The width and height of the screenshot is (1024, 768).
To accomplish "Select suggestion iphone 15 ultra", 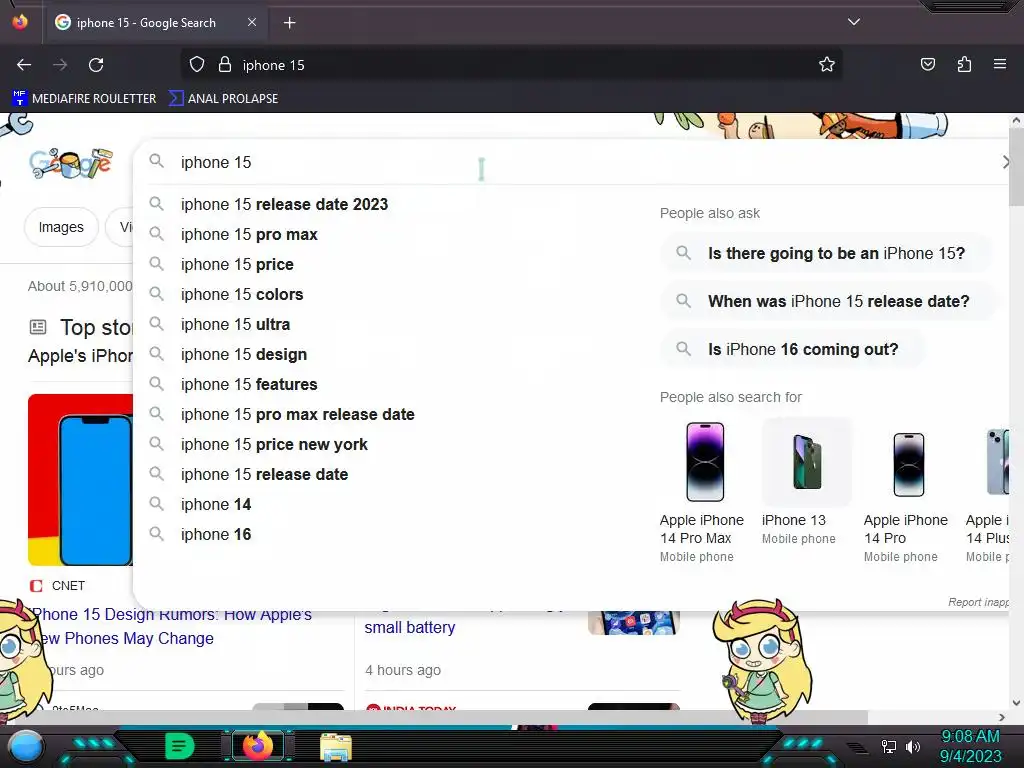I will coord(235,325).
